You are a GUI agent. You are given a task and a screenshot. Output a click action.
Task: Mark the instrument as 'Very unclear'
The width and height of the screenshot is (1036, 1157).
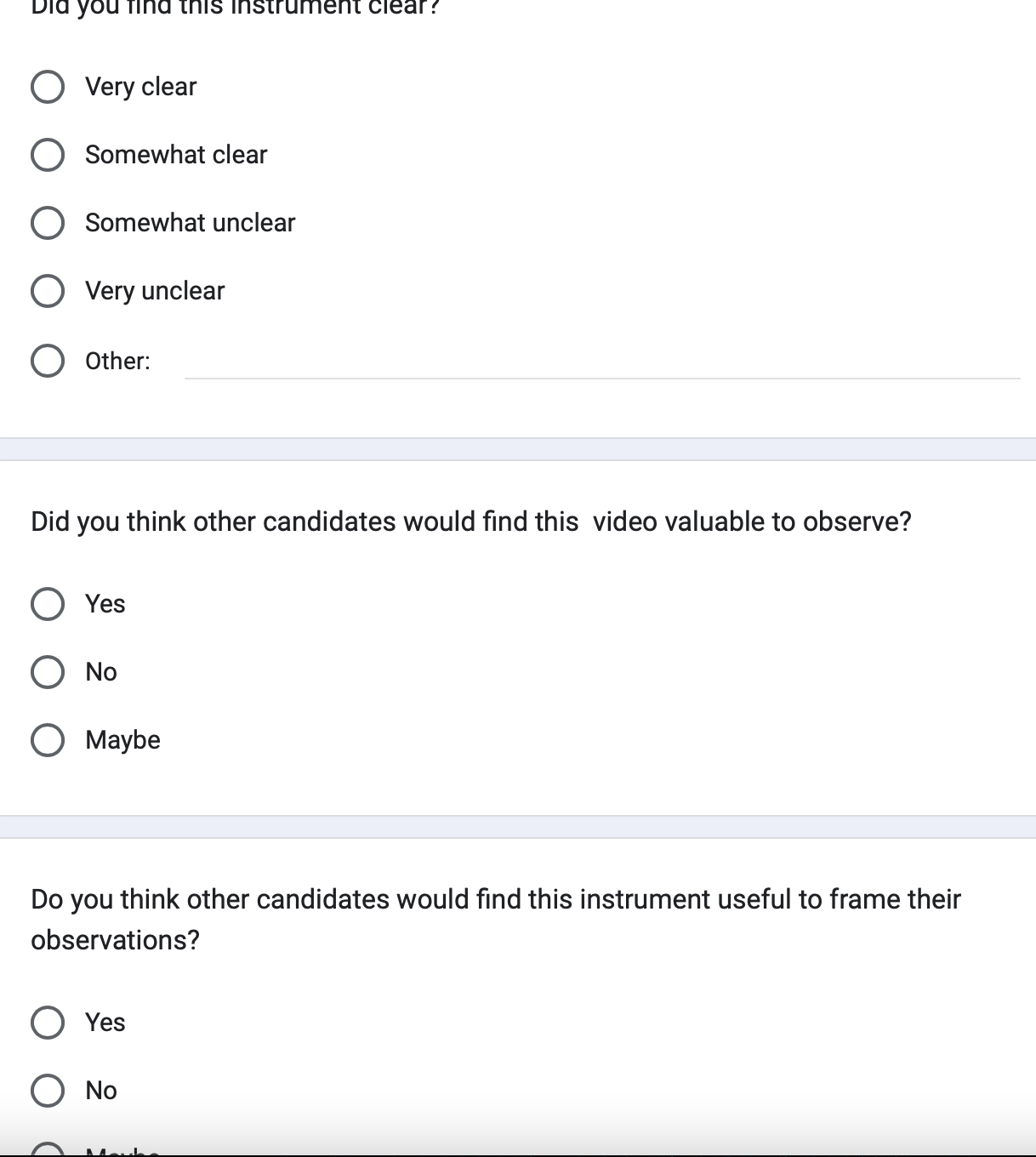point(48,291)
